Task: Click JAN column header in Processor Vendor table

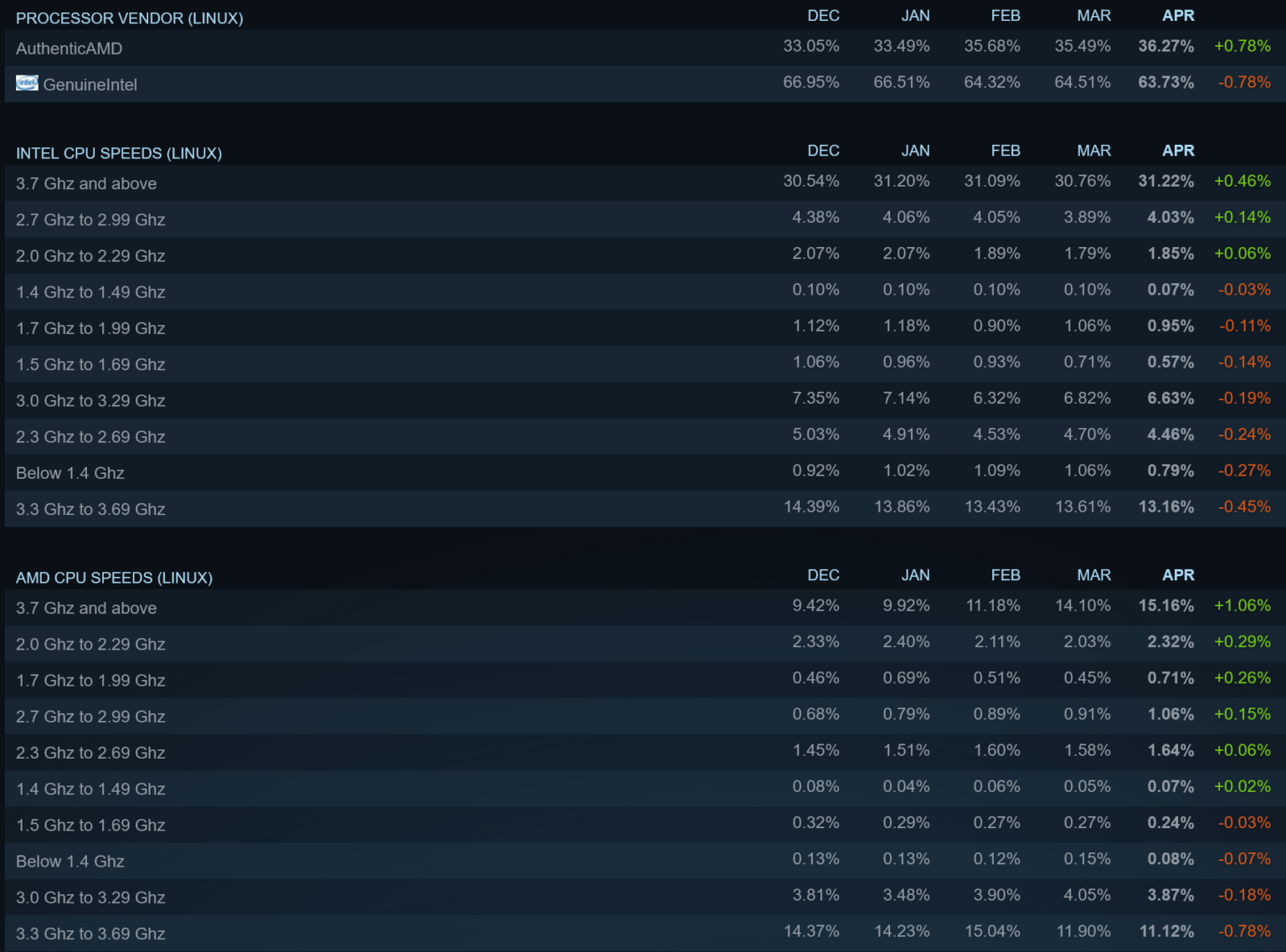Action: (915, 16)
